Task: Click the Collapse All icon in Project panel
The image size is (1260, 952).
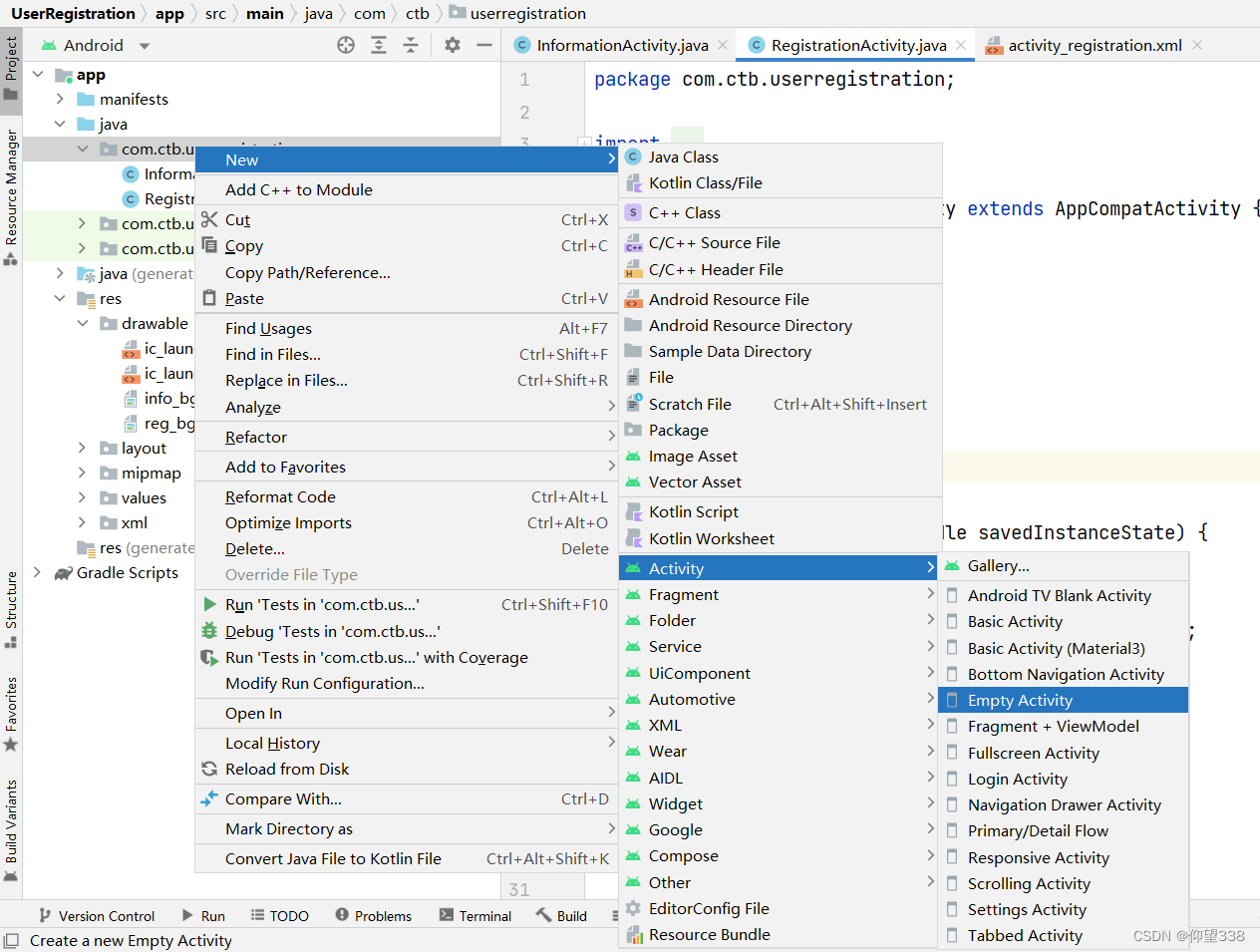Action: [x=411, y=45]
